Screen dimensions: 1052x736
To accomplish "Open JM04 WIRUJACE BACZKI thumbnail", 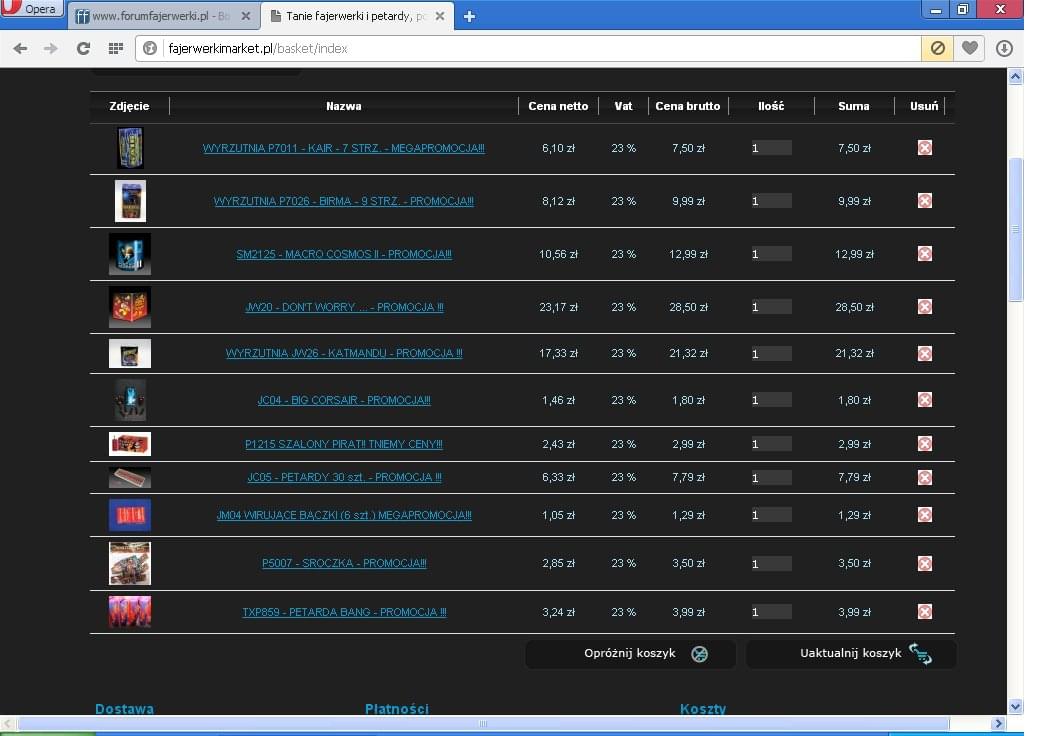I will click(129, 515).
